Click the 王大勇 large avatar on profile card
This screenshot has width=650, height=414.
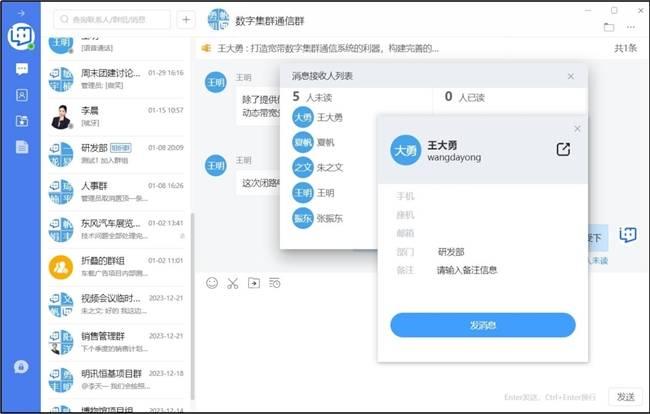coord(406,150)
